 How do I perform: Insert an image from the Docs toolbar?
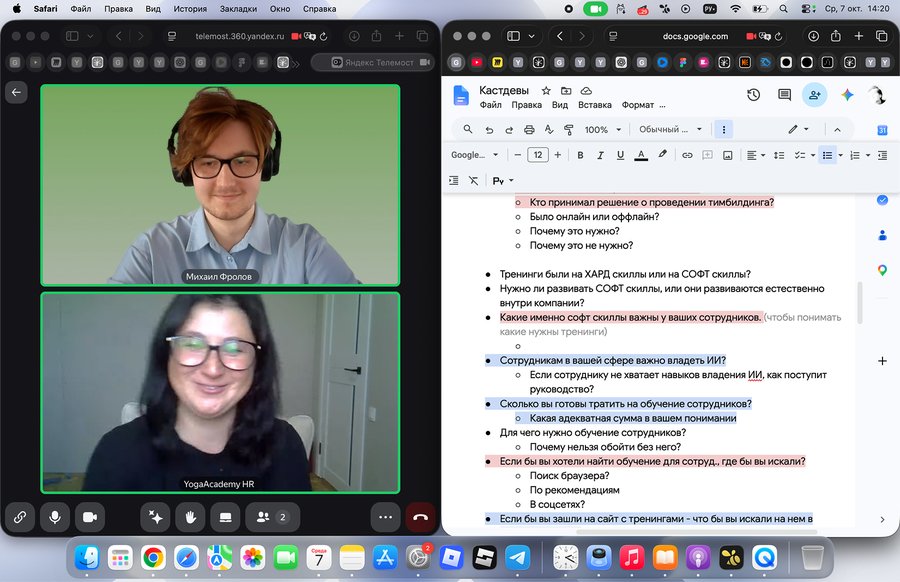(x=727, y=155)
